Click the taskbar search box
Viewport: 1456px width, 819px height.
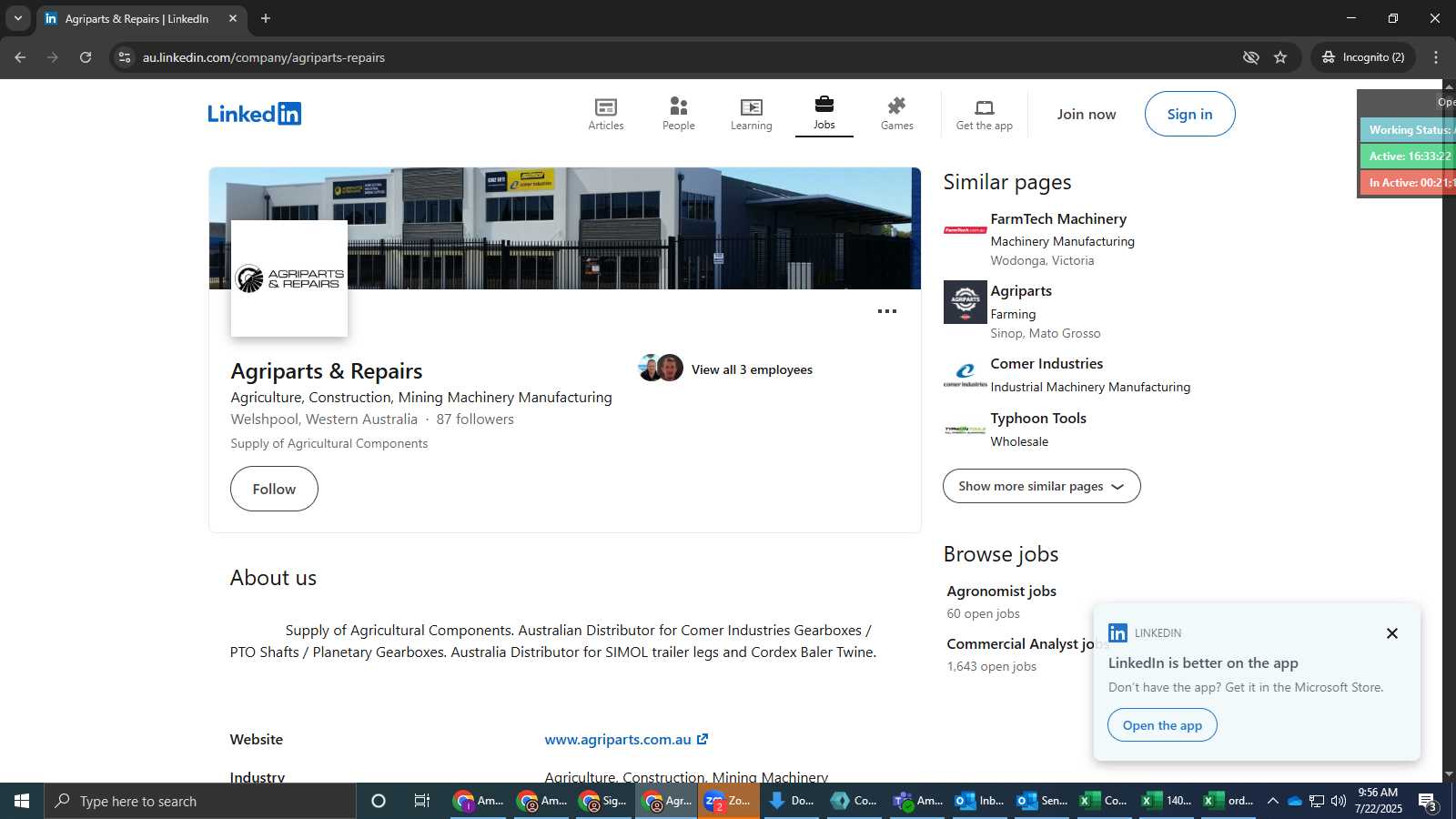click(x=200, y=801)
